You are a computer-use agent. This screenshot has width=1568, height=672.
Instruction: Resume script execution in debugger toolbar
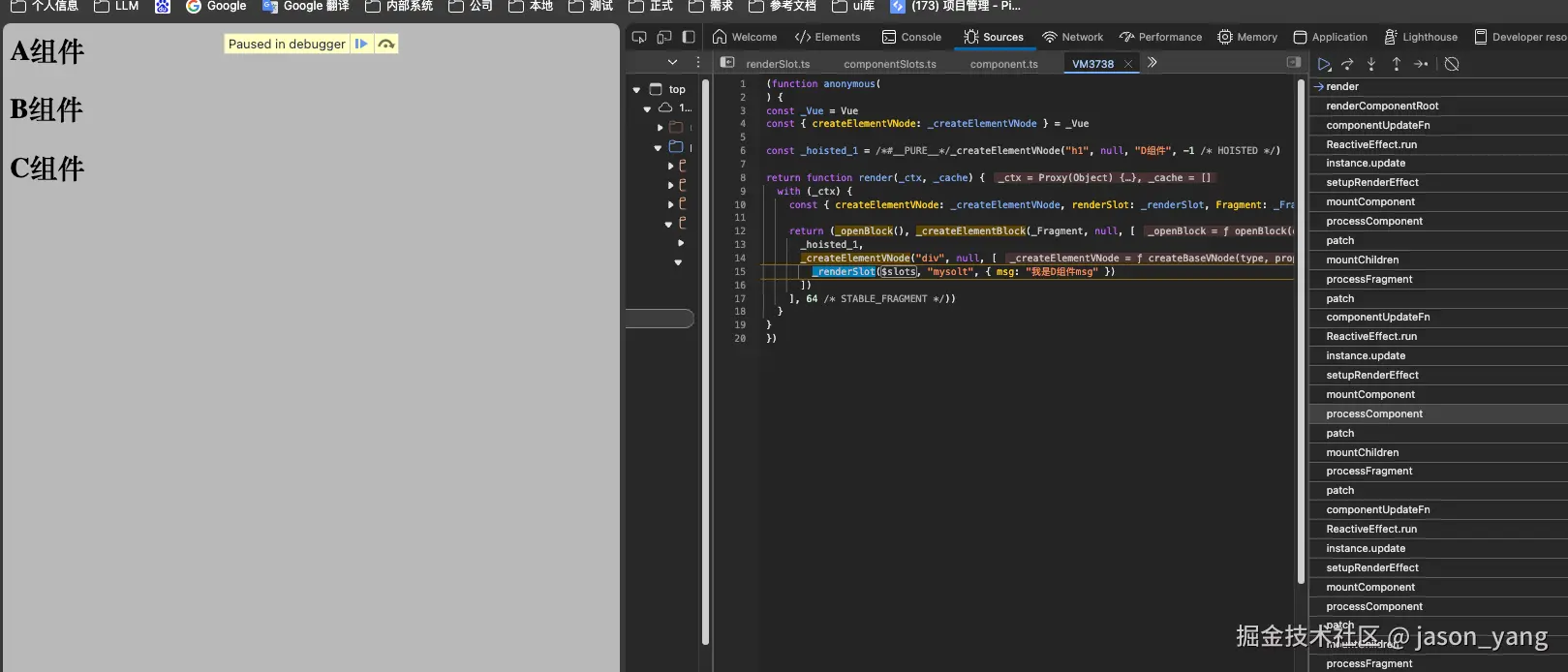point(1324,64)
